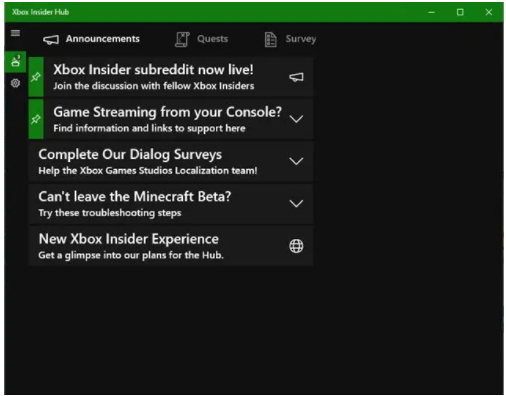Click the Announcements megaphone icon

point(51,40)
